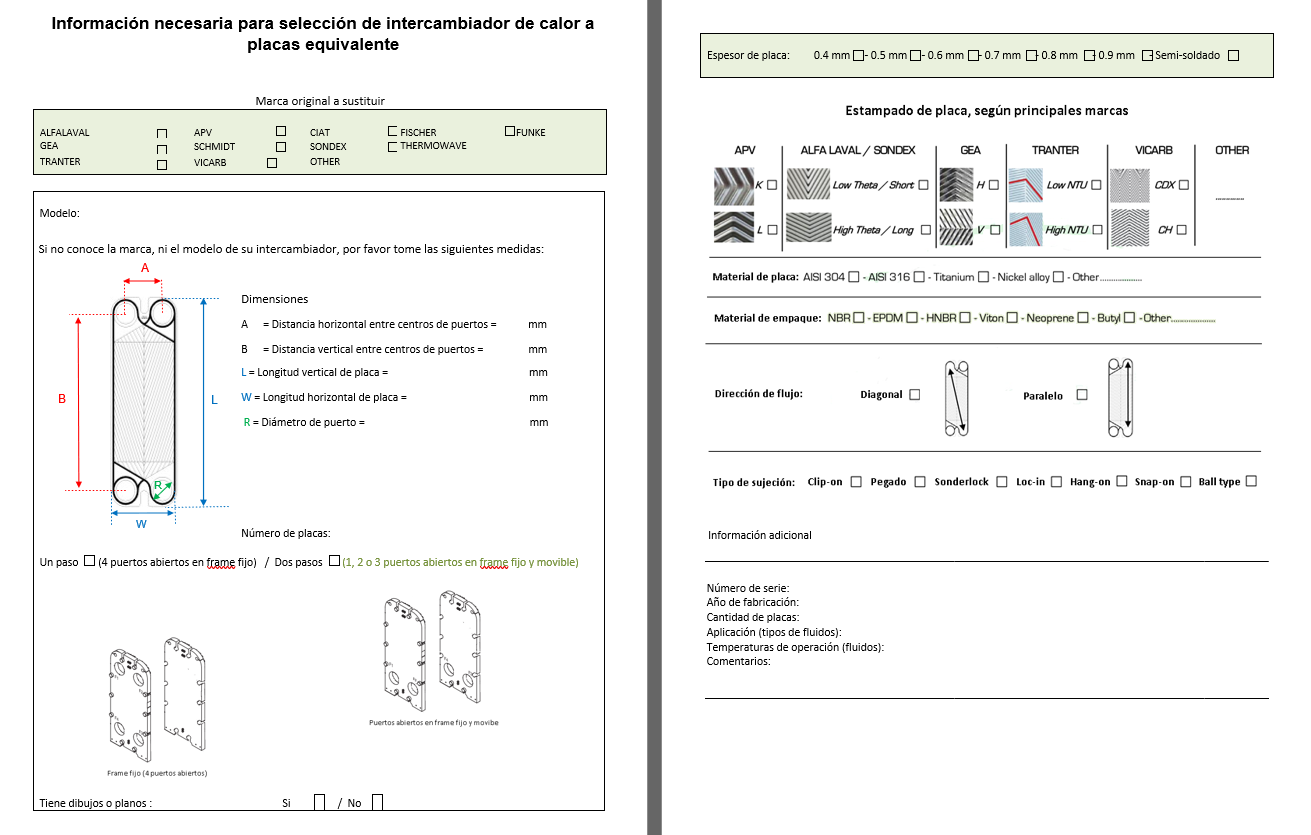Check APV pattern L box
The height and width of the screenshot is (835, 1311).
tap(771, 230)
